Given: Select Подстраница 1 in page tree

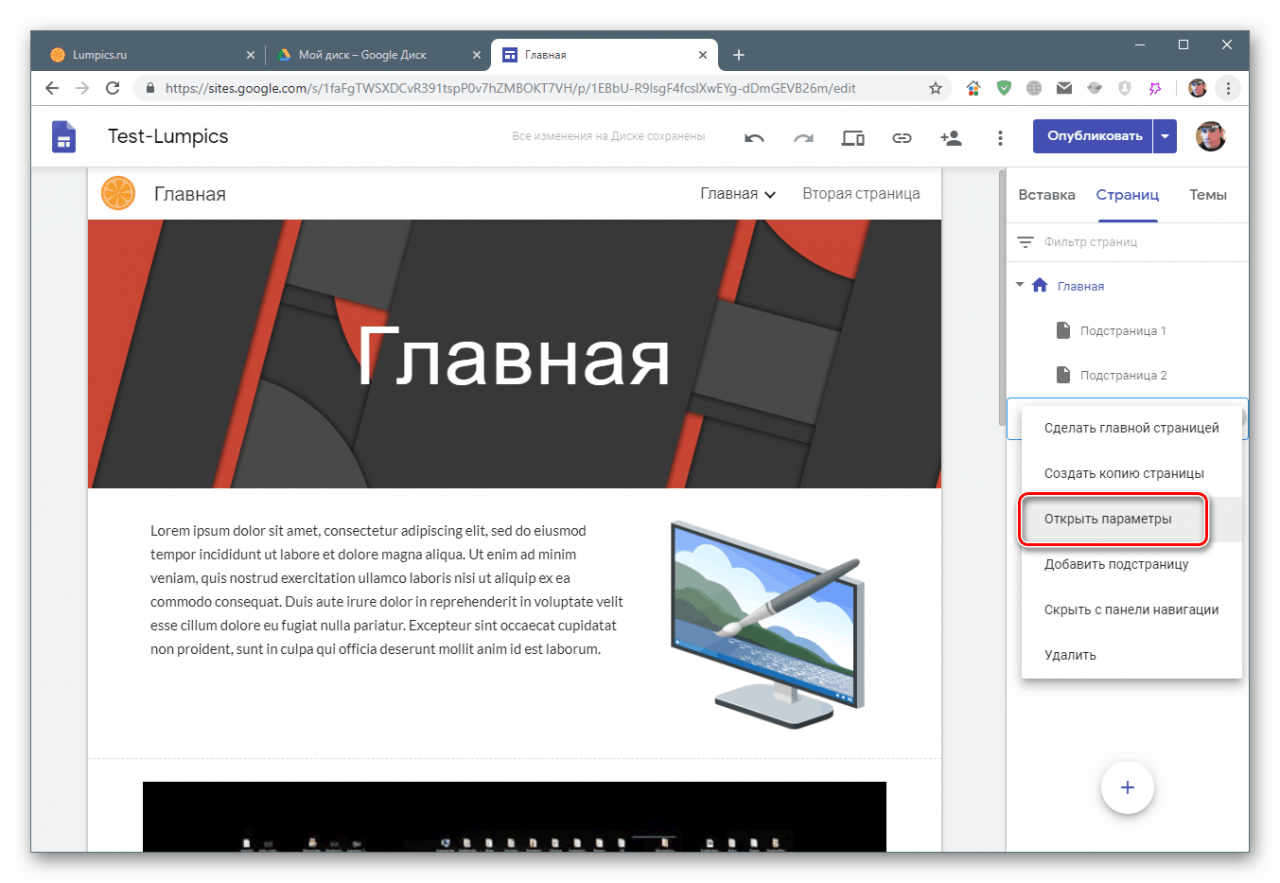Looking at the screenshot, I should 1123,331.
